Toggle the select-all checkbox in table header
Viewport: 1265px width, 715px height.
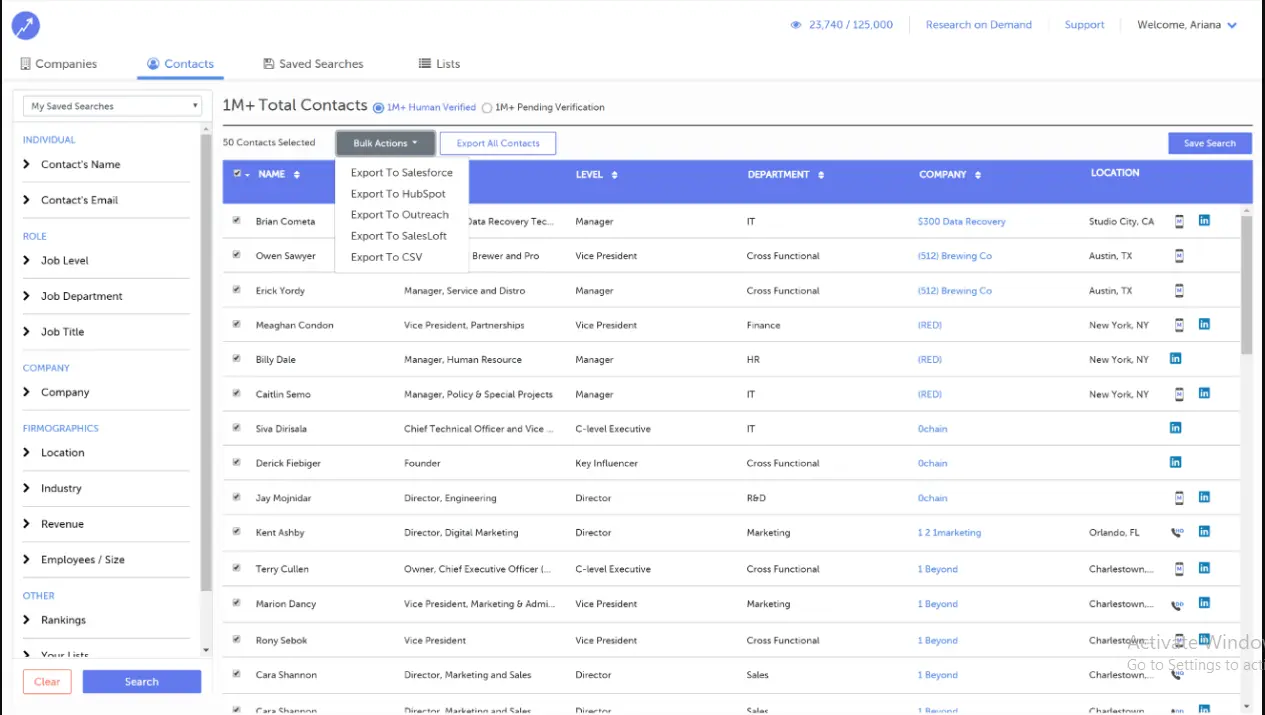(x=237, y=174)
